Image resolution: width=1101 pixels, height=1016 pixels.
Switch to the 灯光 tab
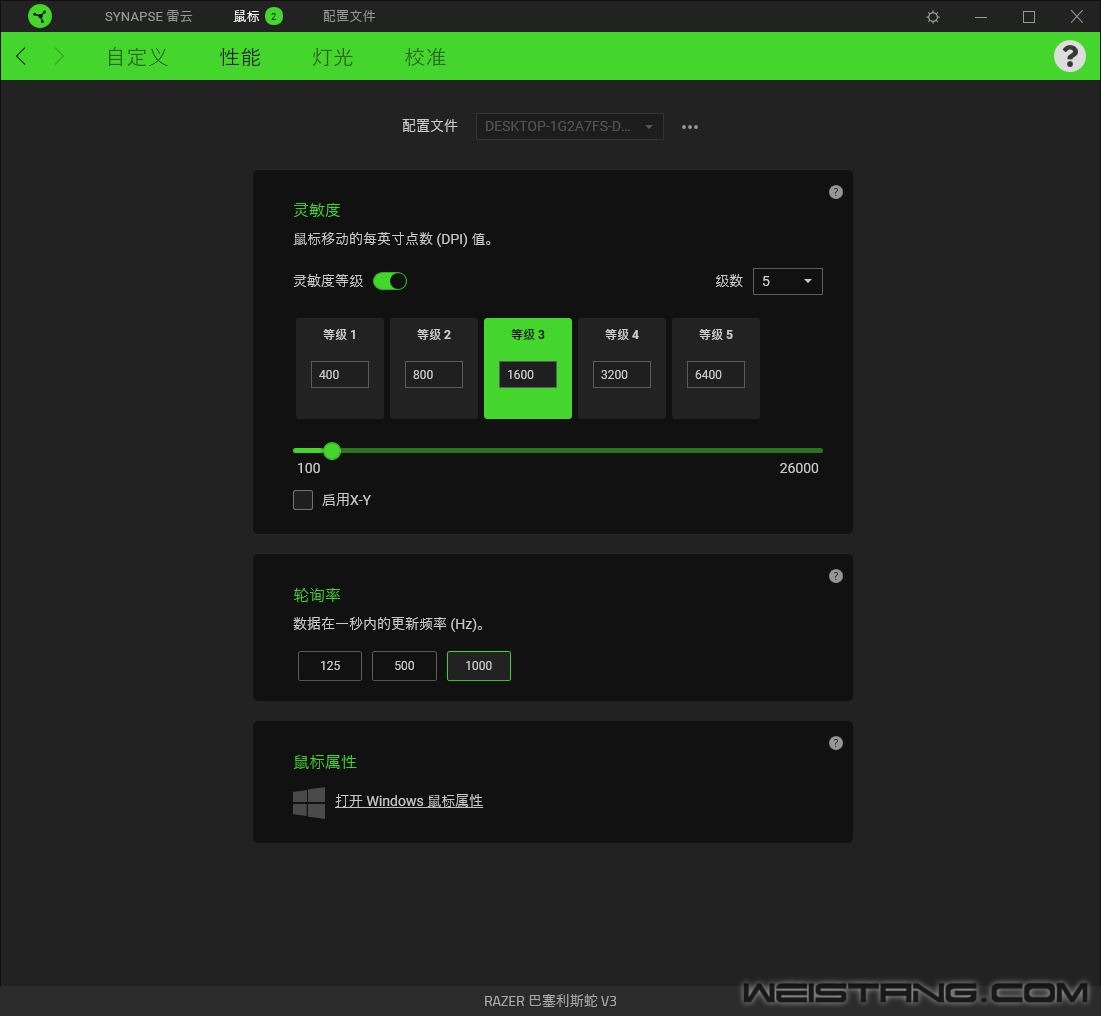click(332, 57)
